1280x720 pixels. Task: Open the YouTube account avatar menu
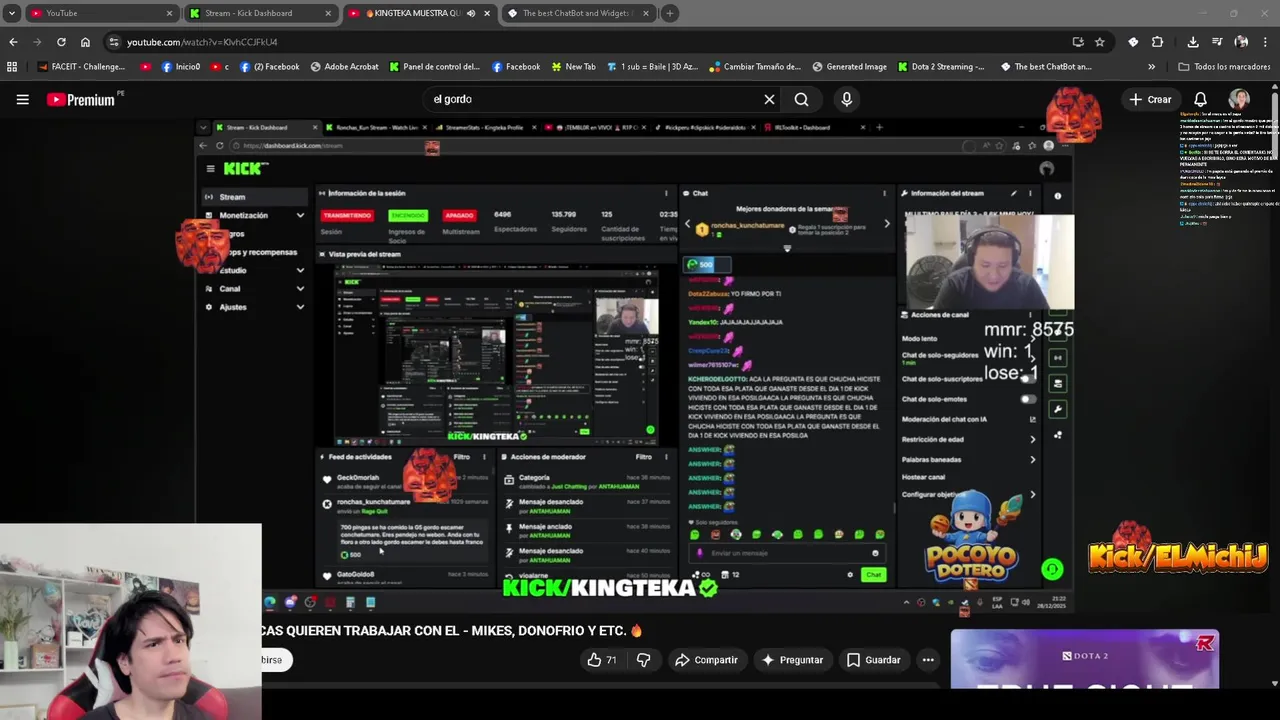1239,99
